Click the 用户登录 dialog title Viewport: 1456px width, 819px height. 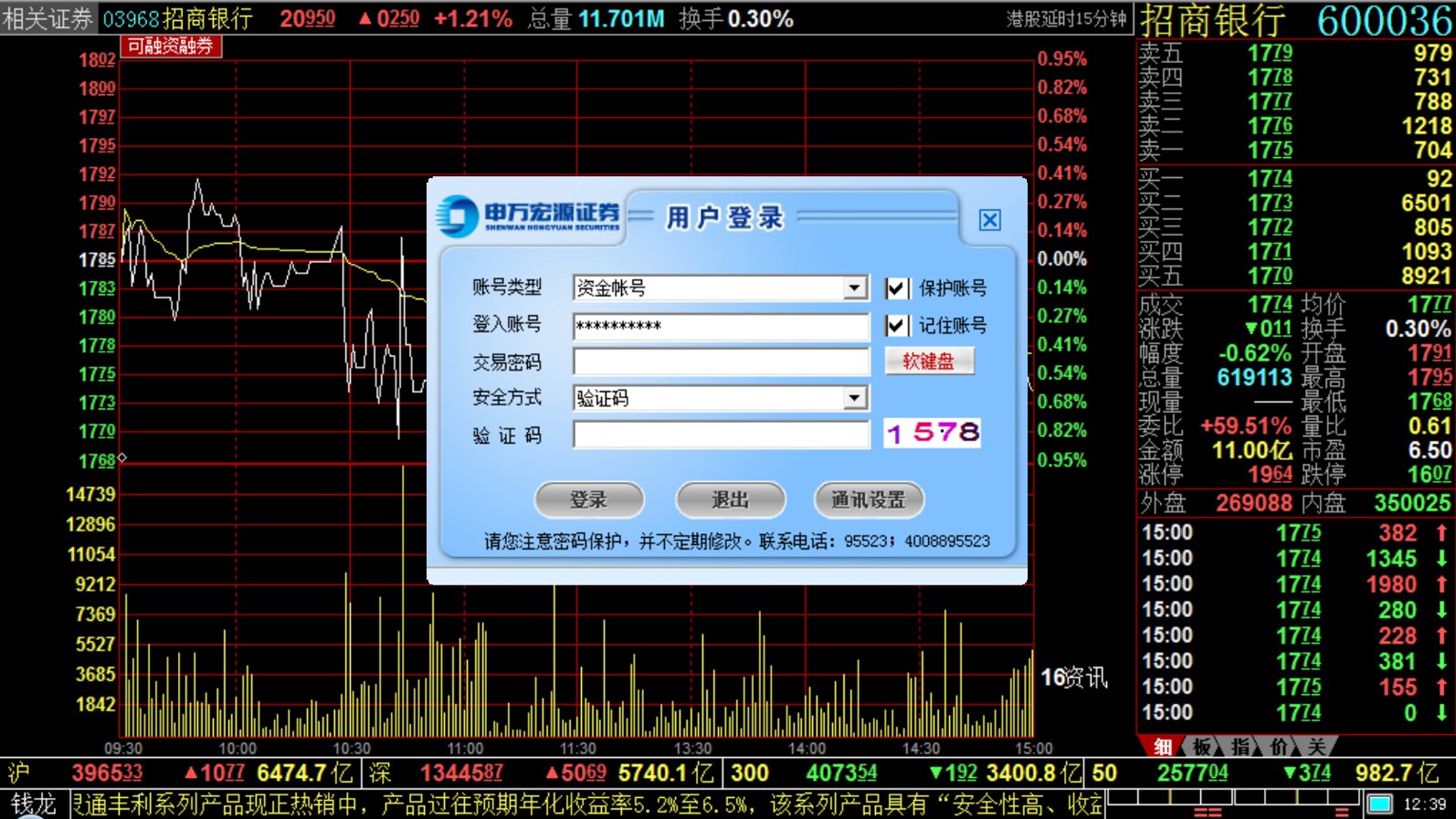point(725,217)
